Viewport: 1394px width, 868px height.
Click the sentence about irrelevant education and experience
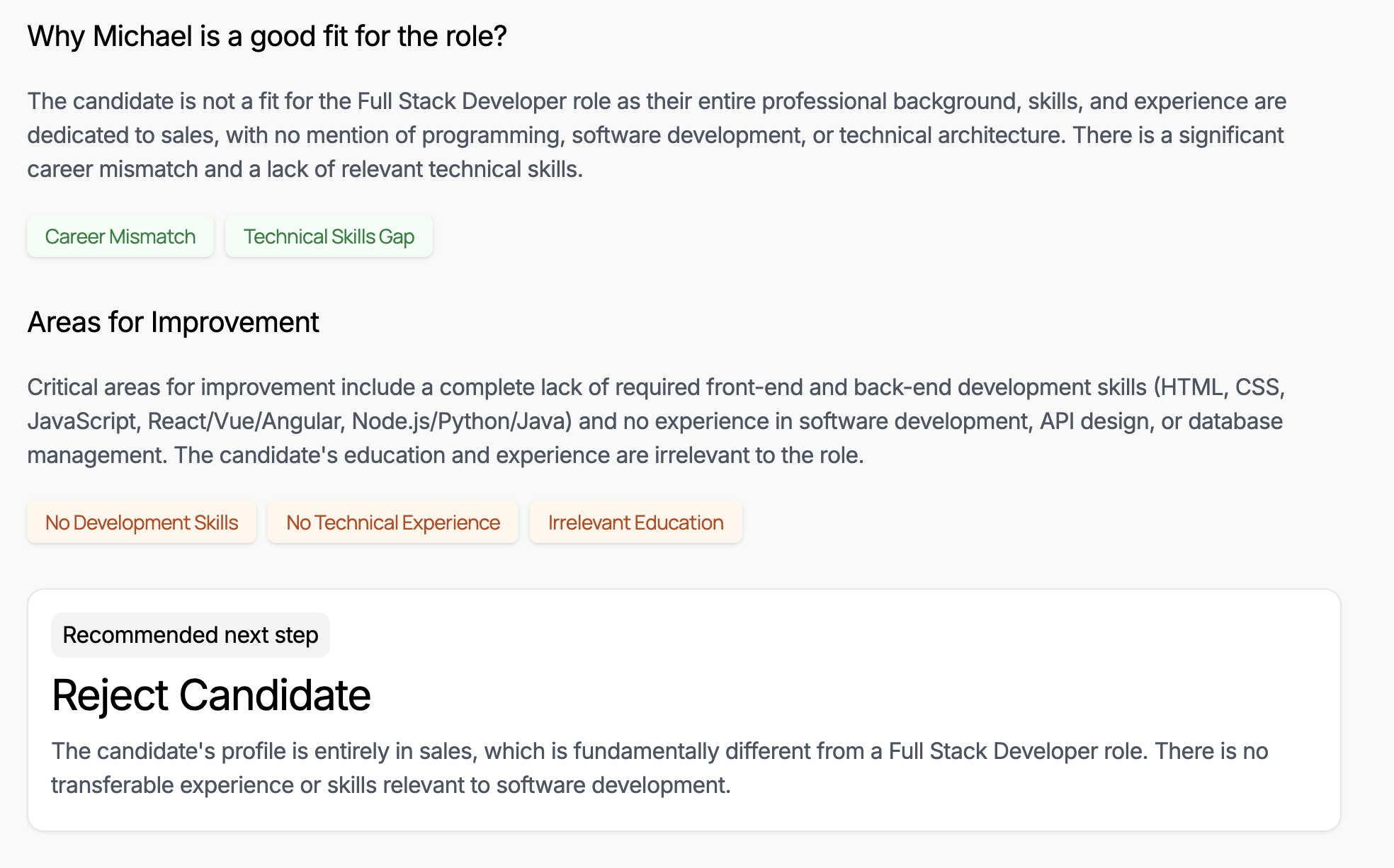click(x=518, y=455)
